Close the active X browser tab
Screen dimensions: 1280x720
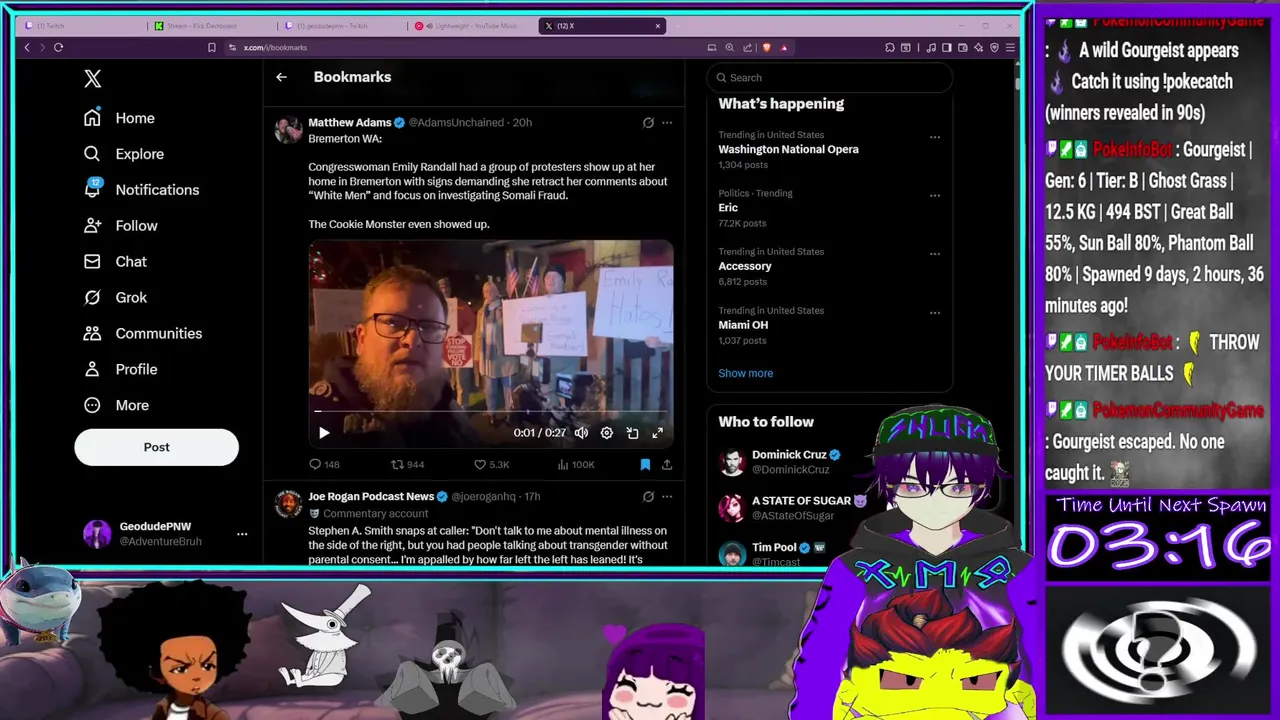[658, 26]
